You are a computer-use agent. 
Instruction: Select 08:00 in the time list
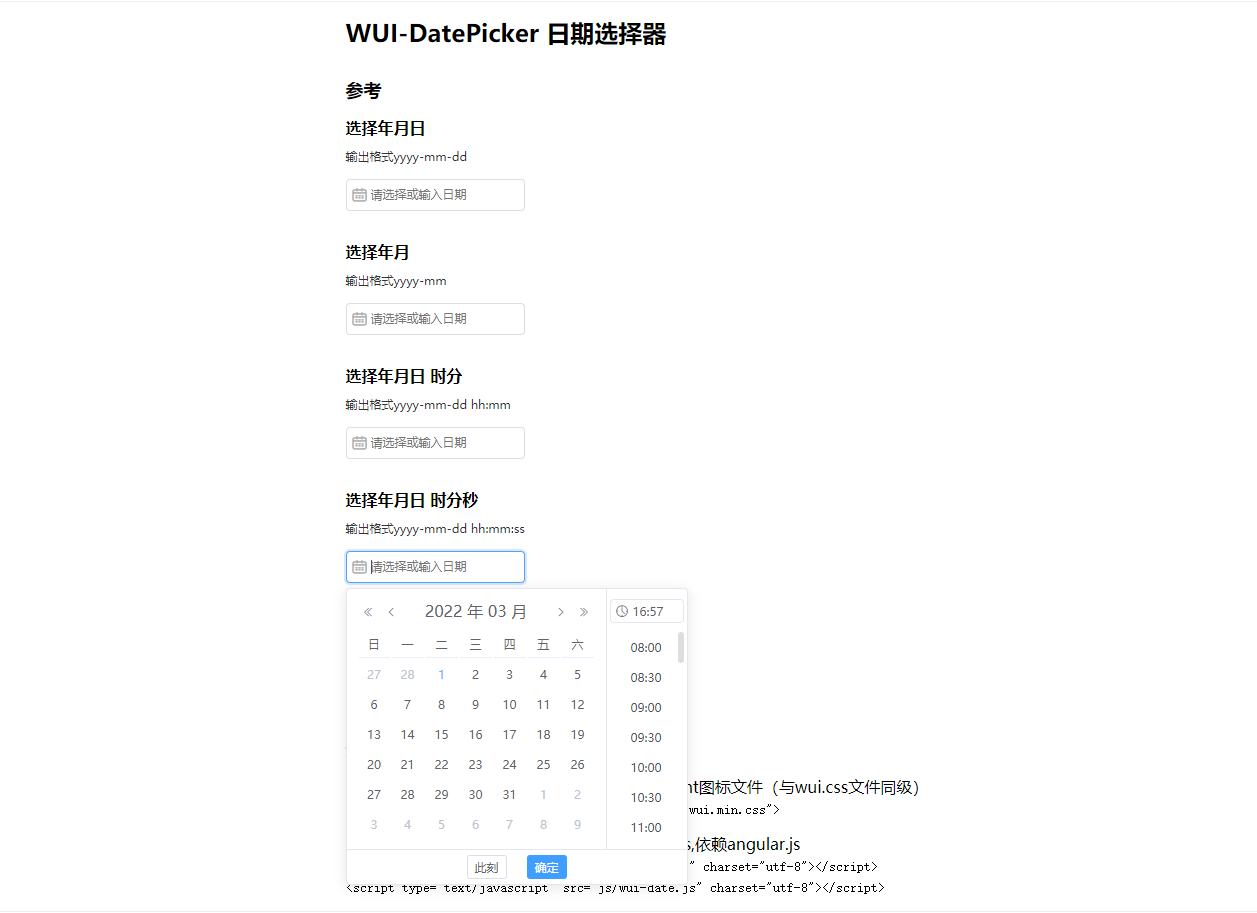(646, 648)
